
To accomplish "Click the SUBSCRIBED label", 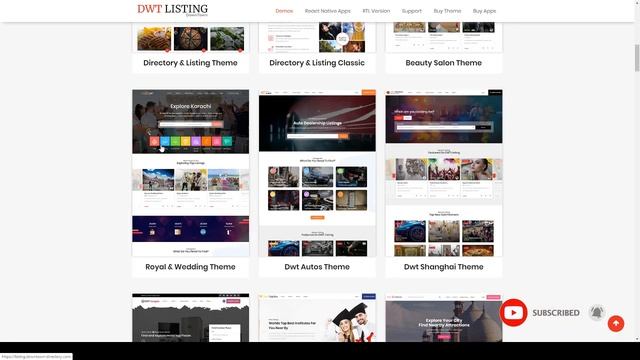I will pos(556,313).
